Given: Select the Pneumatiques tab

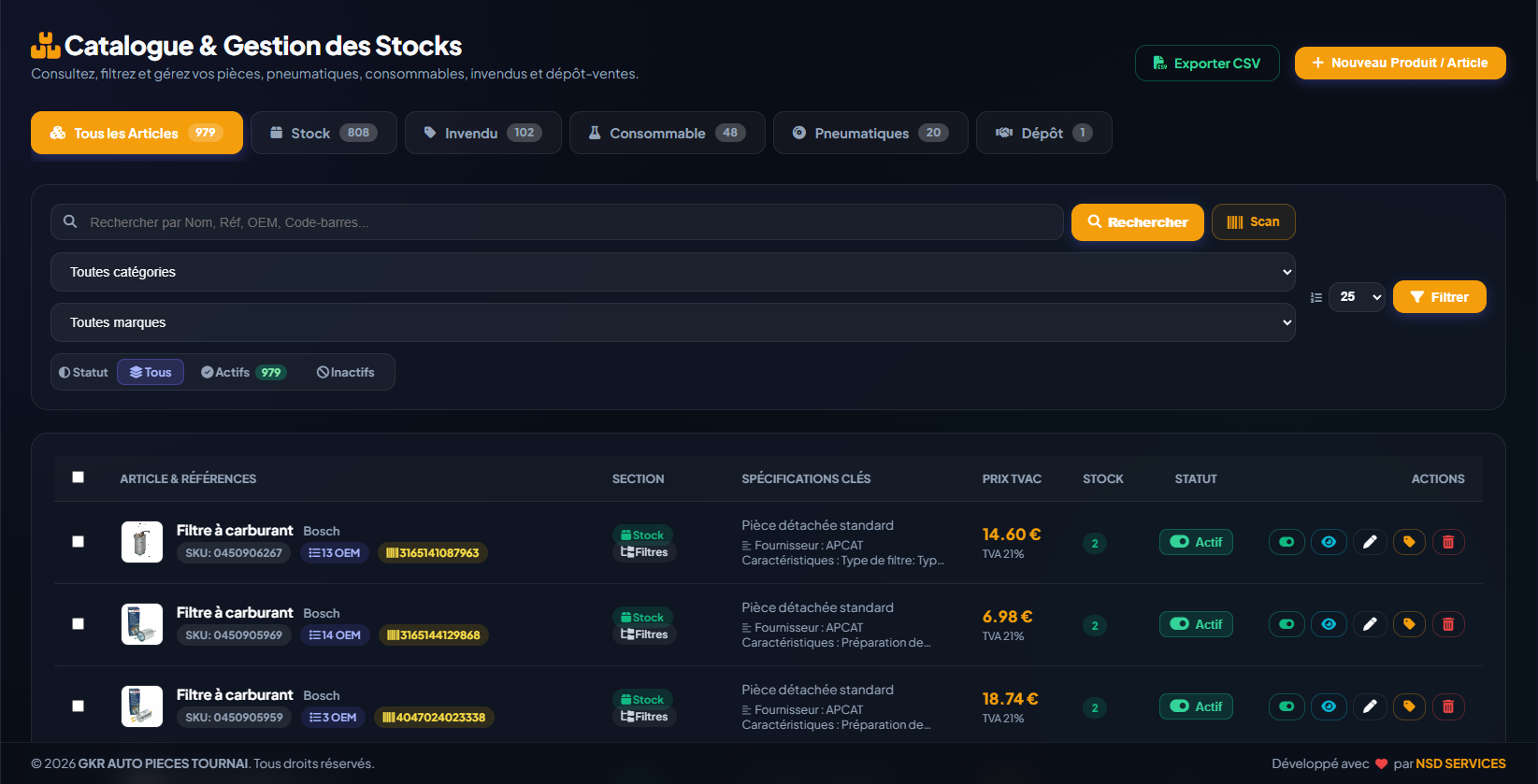Looking at the screenshot, I should click(x=870, y=133).
